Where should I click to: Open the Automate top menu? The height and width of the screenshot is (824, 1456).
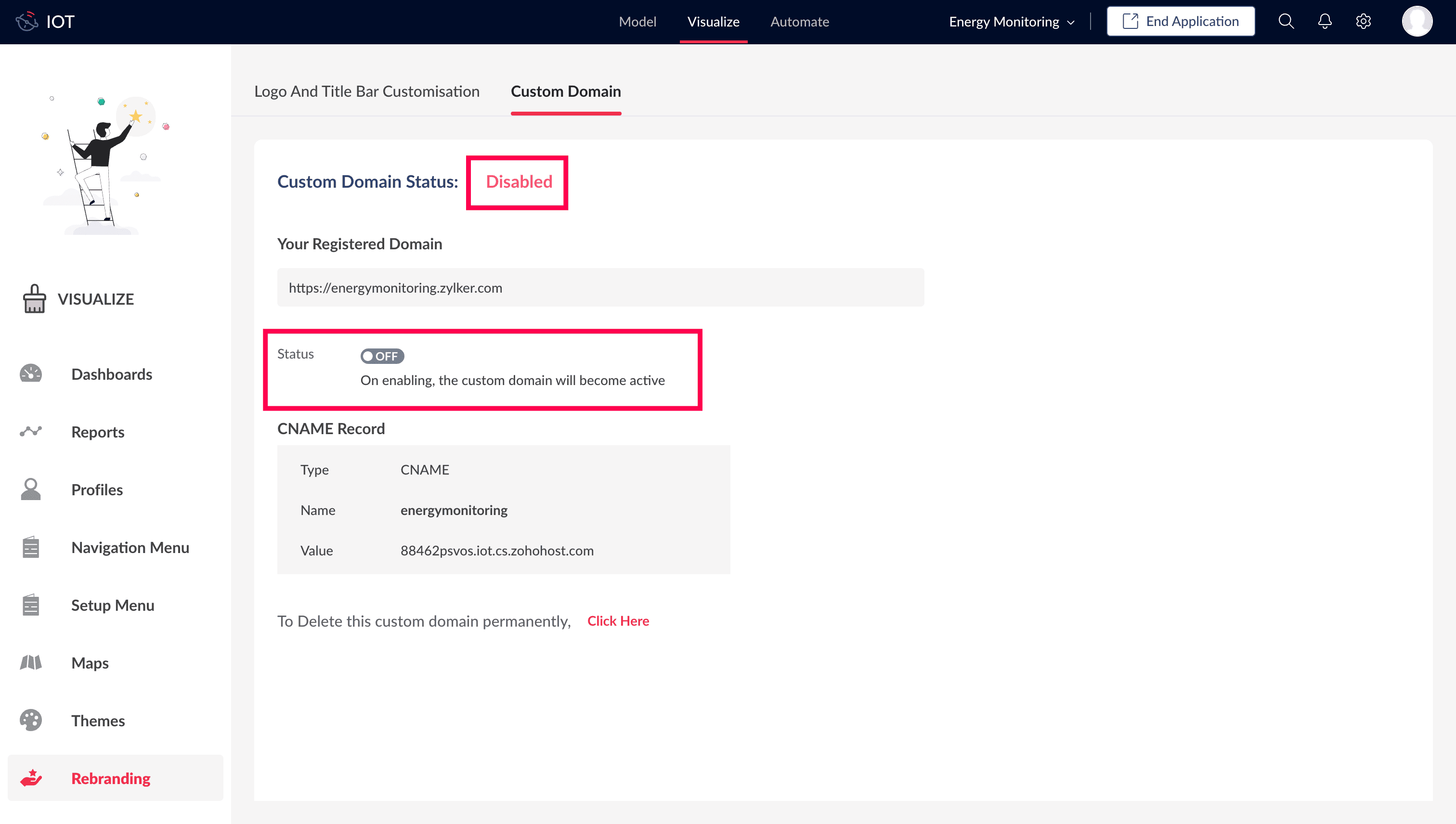point(799,22)
